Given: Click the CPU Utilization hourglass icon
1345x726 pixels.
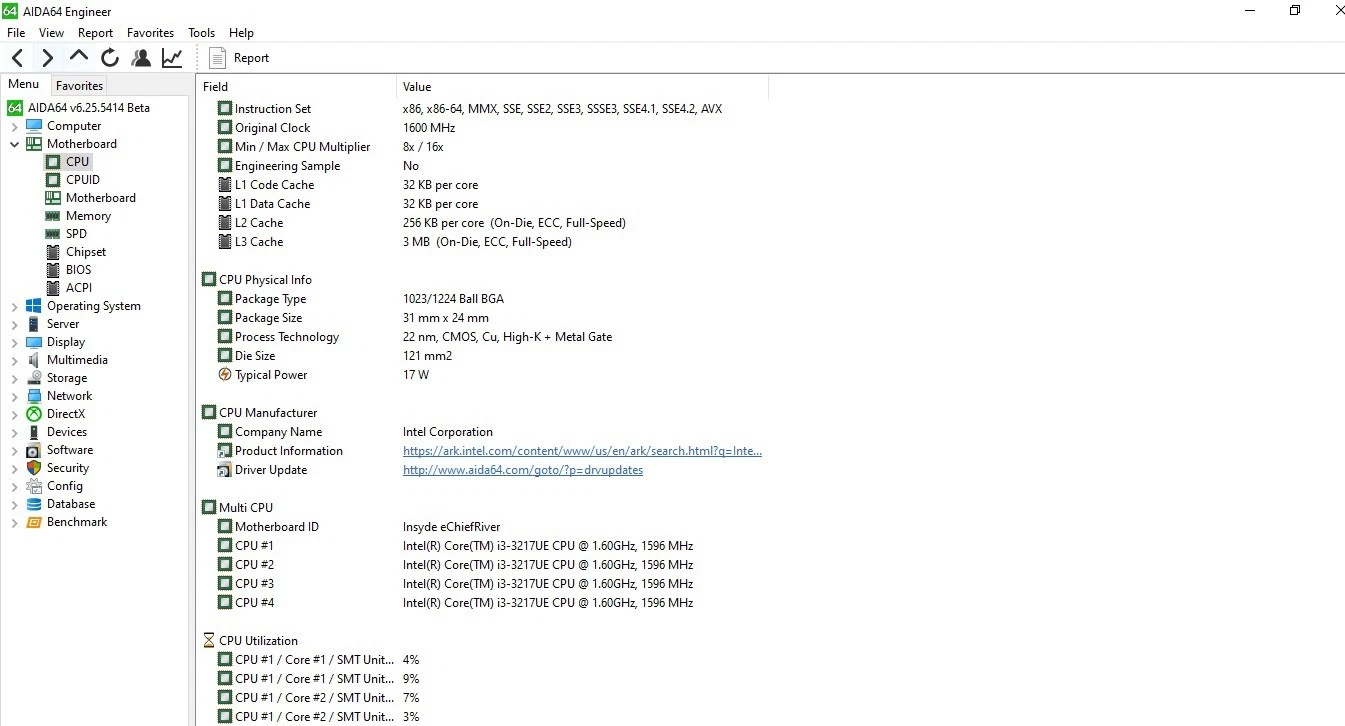Looking at the screenshot, I should (x=209, y=641).
